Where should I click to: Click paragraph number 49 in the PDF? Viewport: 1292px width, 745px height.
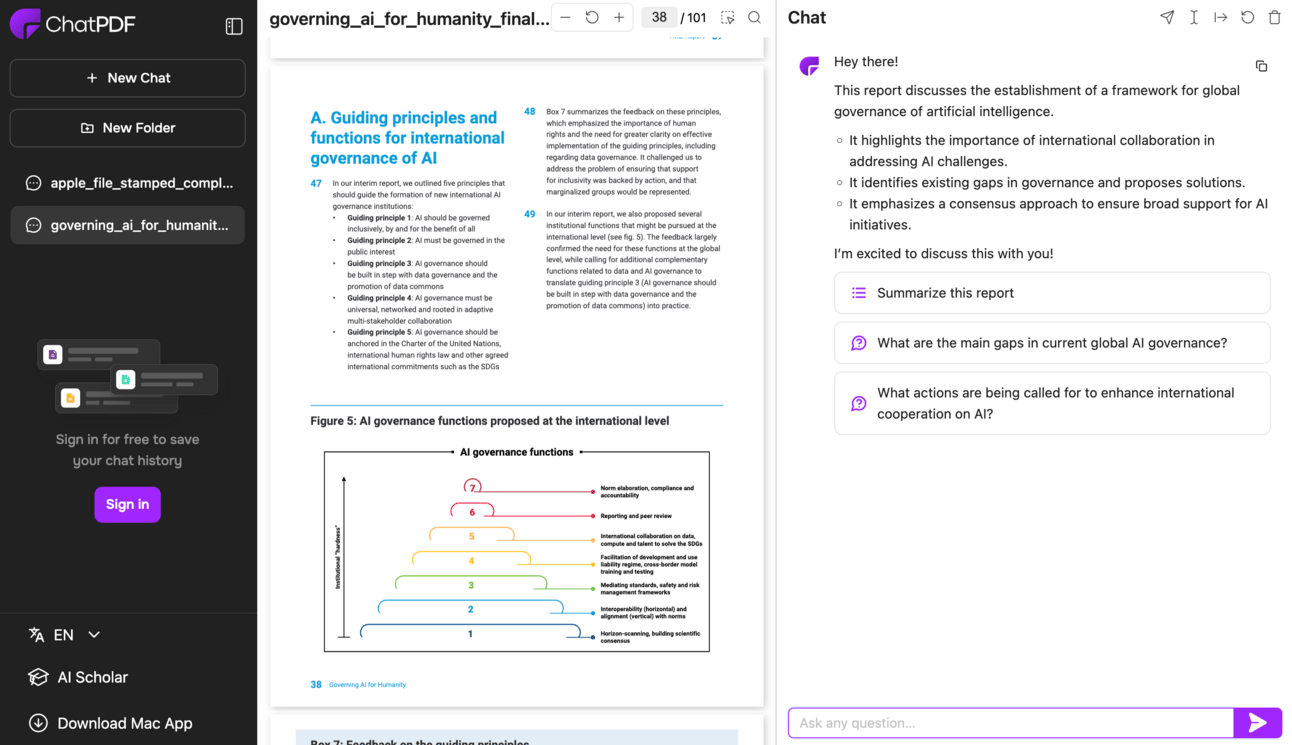(530, 214)
